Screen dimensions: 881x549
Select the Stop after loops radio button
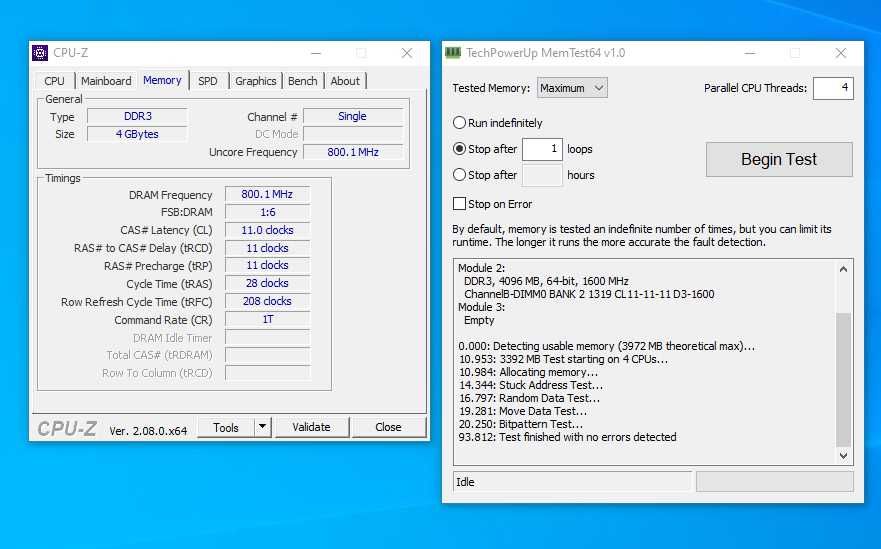(460, 149)
